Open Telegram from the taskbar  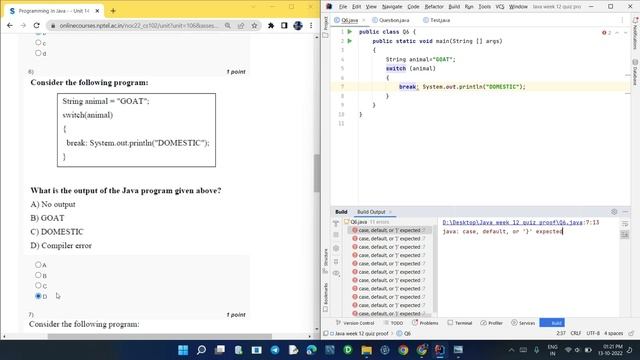[x=275, y=350]
